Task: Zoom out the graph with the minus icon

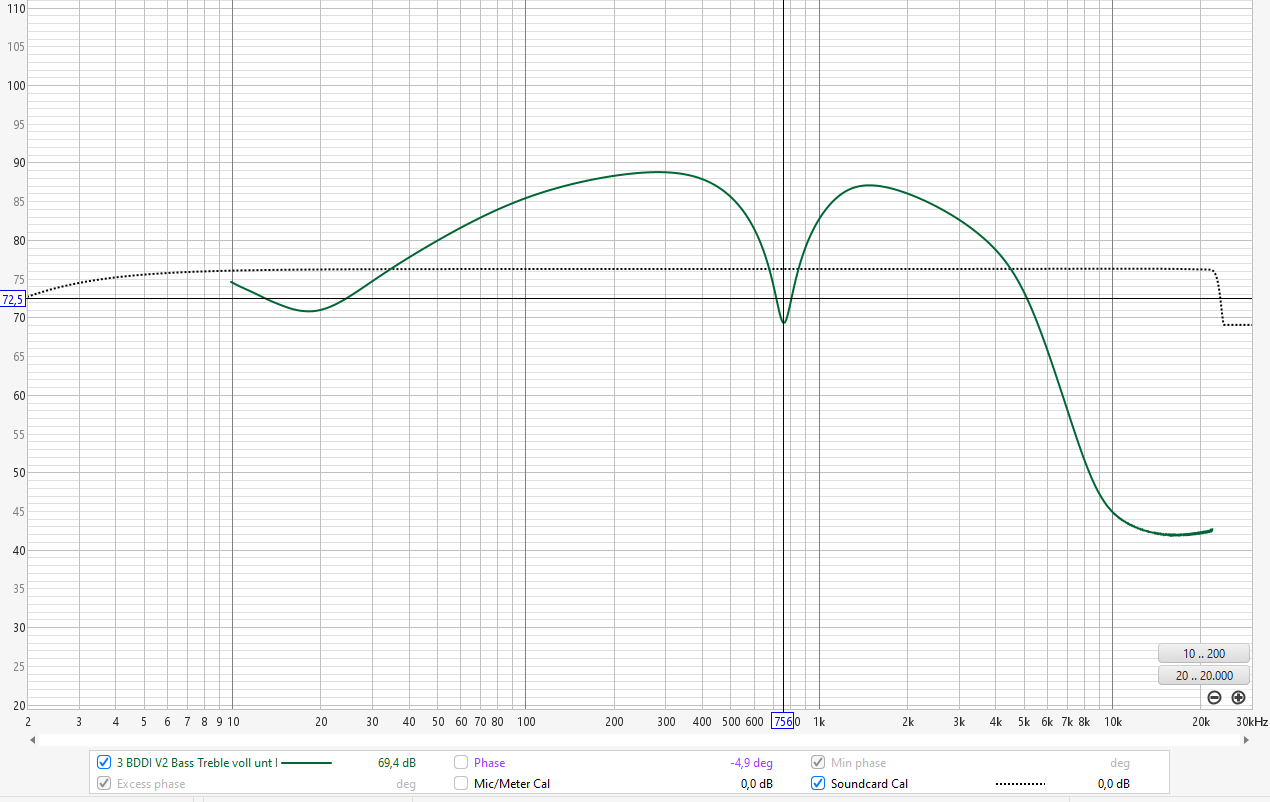Action: point(1214,698)
